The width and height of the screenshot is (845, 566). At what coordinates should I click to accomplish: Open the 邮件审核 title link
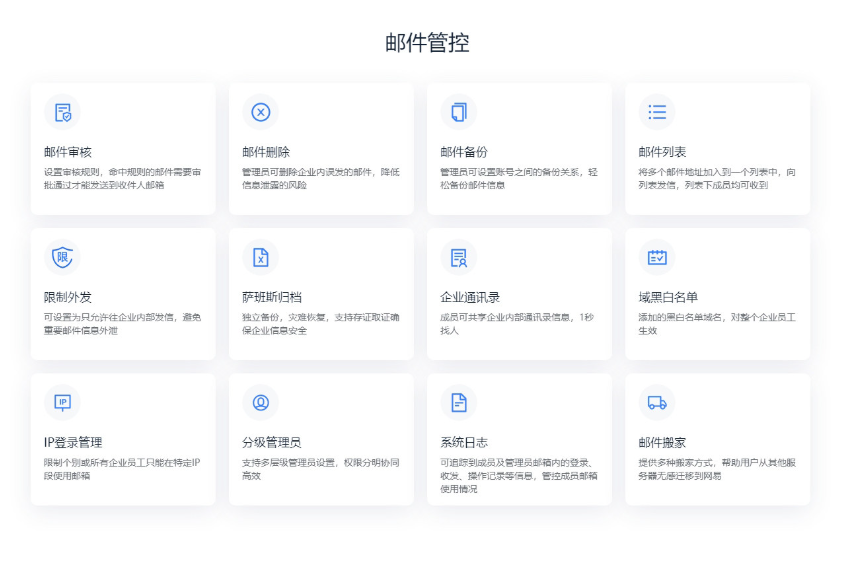[x=68, y=152]
